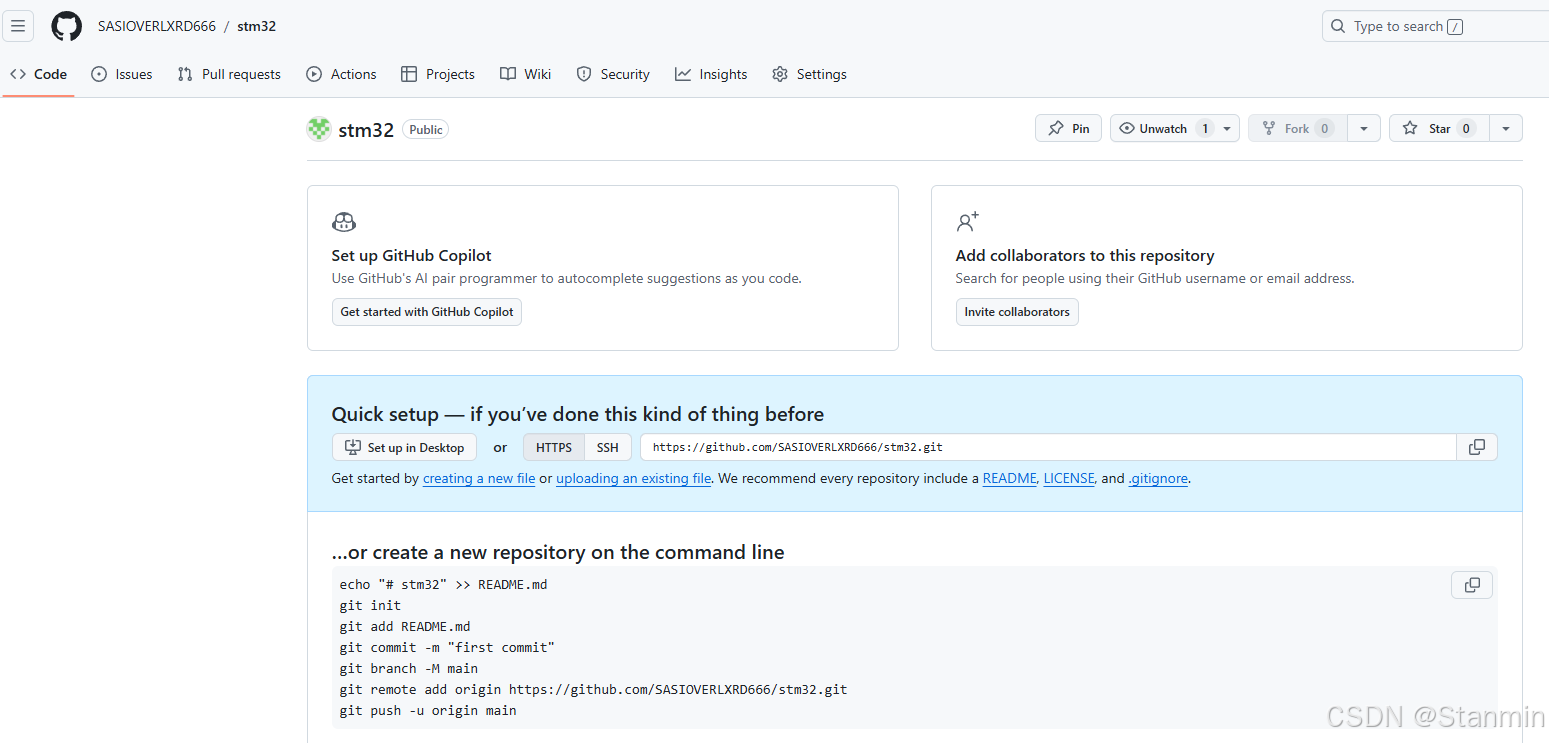The width and height of the screenshot is (1549, 743).
Task: Click the Fork button
Action: pos(1298,128)
